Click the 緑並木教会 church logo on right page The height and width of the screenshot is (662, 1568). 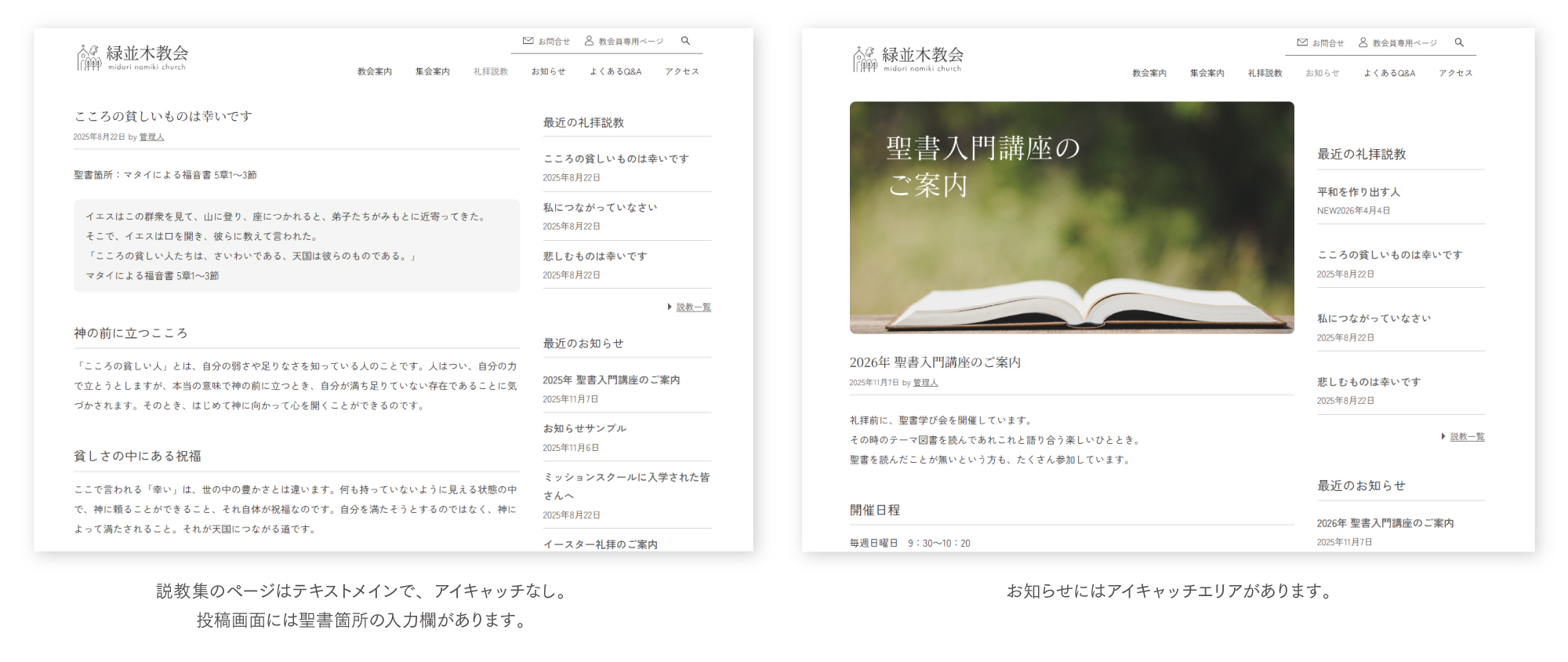point(908,59)
